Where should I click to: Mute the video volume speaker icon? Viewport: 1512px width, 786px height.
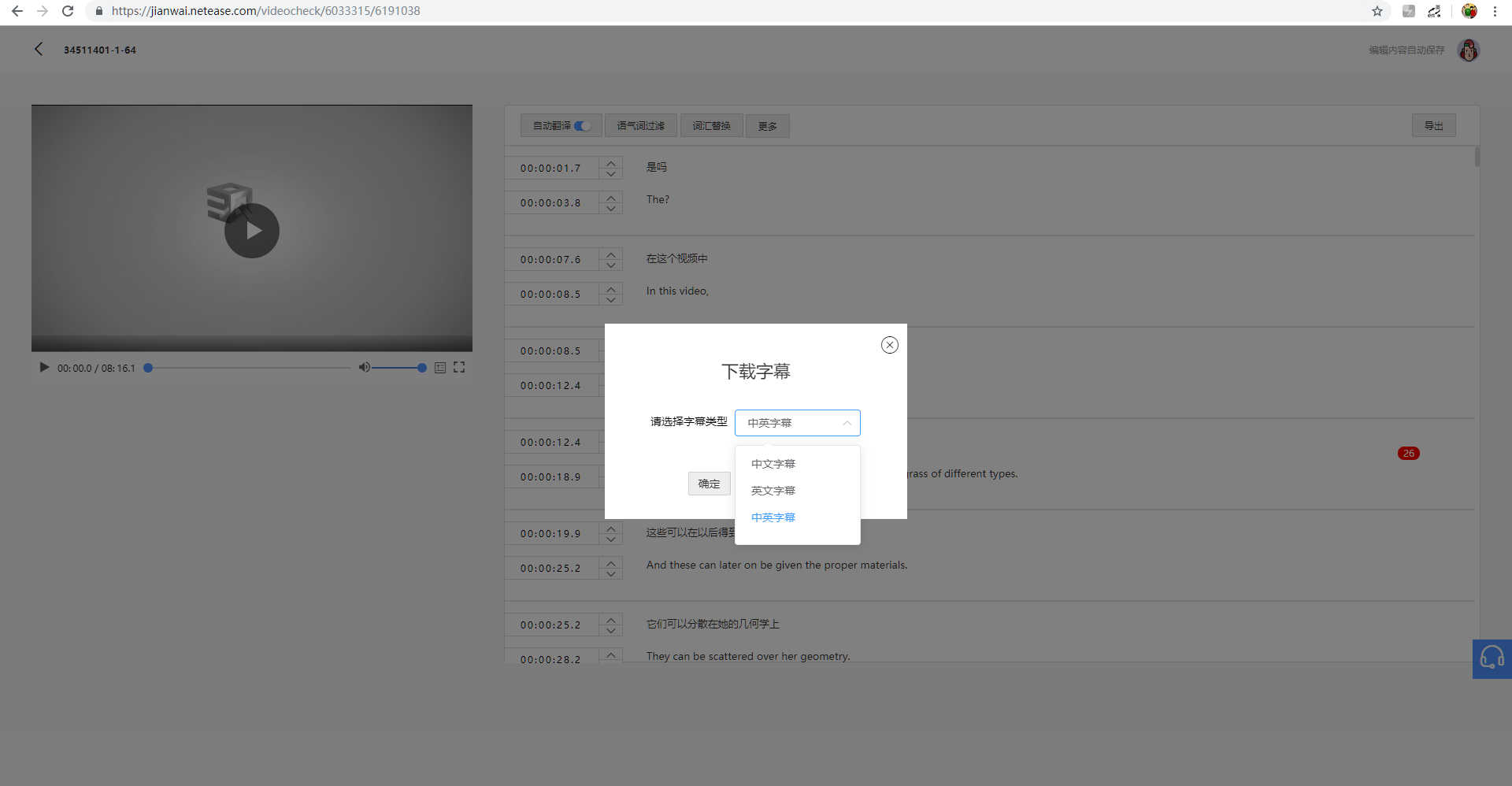click(364, 367)
